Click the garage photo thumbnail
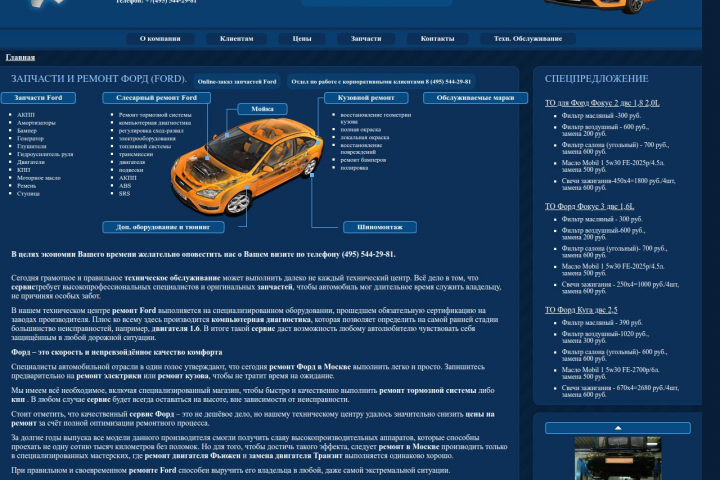720x480 pixels. (618, 458)
